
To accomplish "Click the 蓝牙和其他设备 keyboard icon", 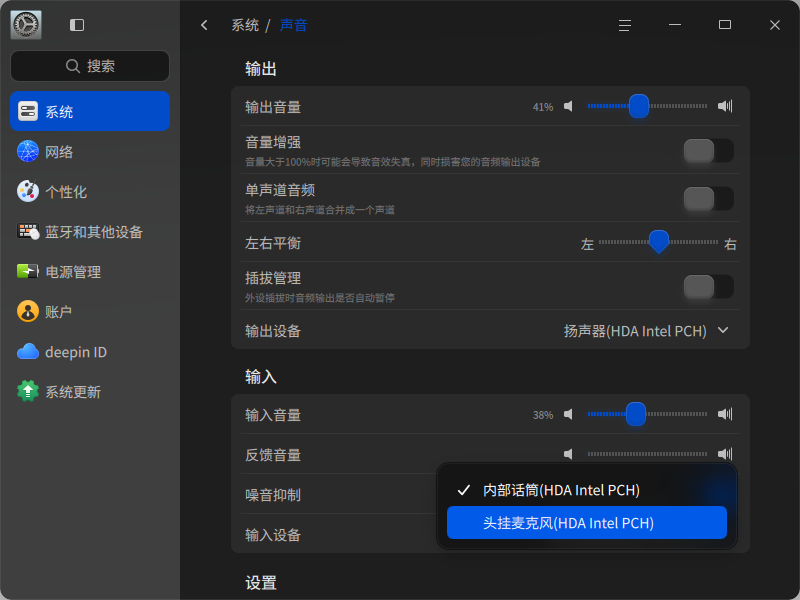I will point(28,232).
